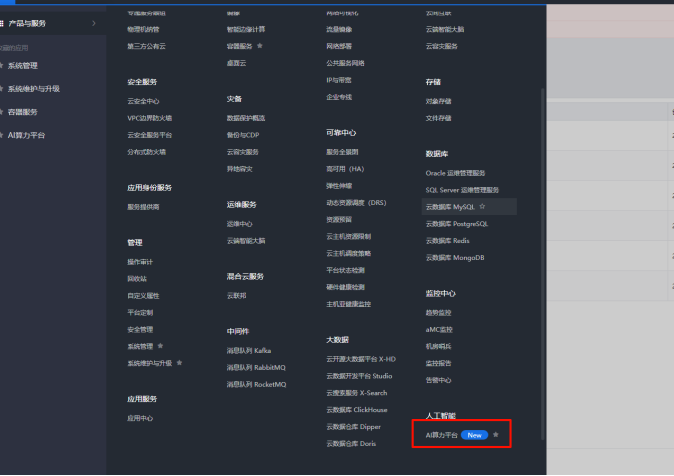The image size is (674, 476).
Task: Open 备份与CDP
Action: [x=243, y=135]
